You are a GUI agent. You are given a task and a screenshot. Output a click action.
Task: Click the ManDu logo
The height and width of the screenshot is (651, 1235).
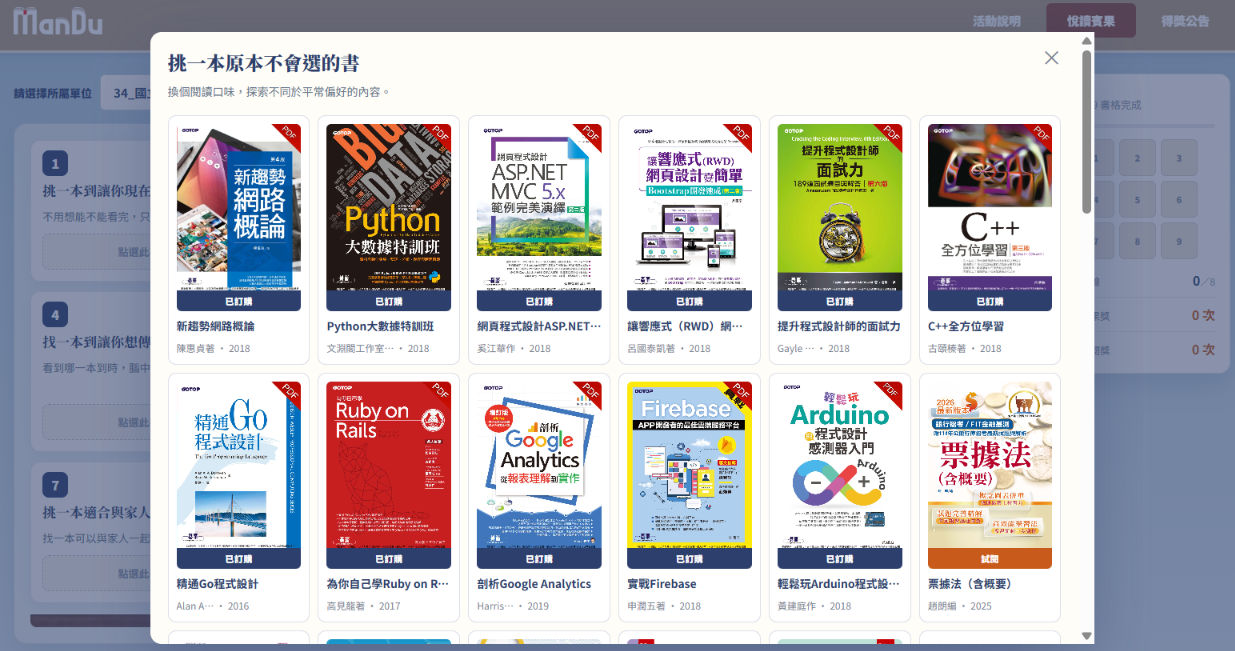(x=58, y=20)
